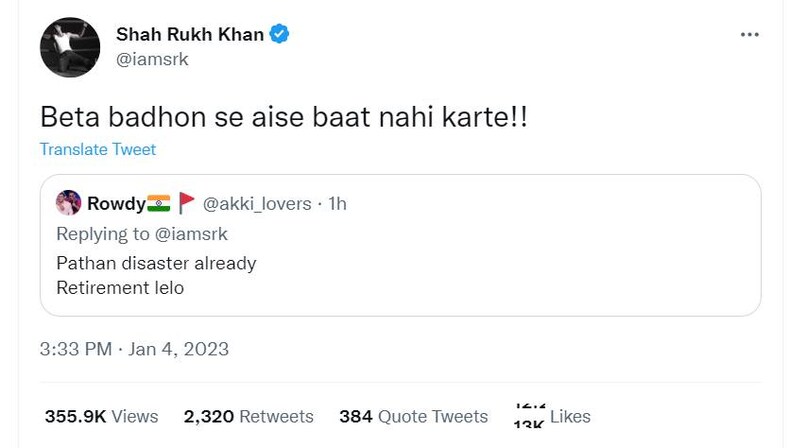Open Rowdy's avatar in the quoted tweet
This screenshot has height=448, width=807.
(69, 204)
